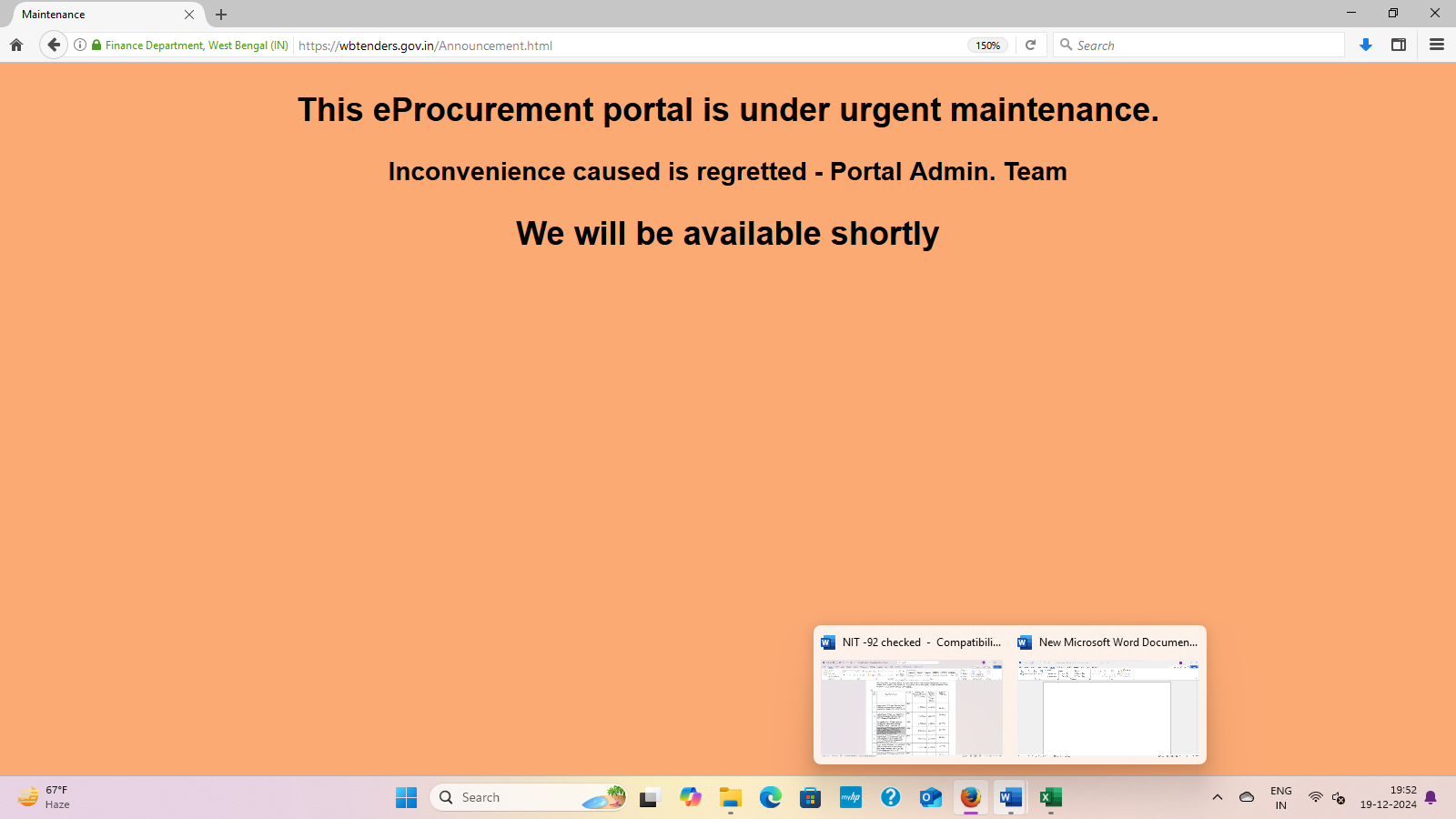Open Microsoft Edge from taskbar

click(771, 798)
